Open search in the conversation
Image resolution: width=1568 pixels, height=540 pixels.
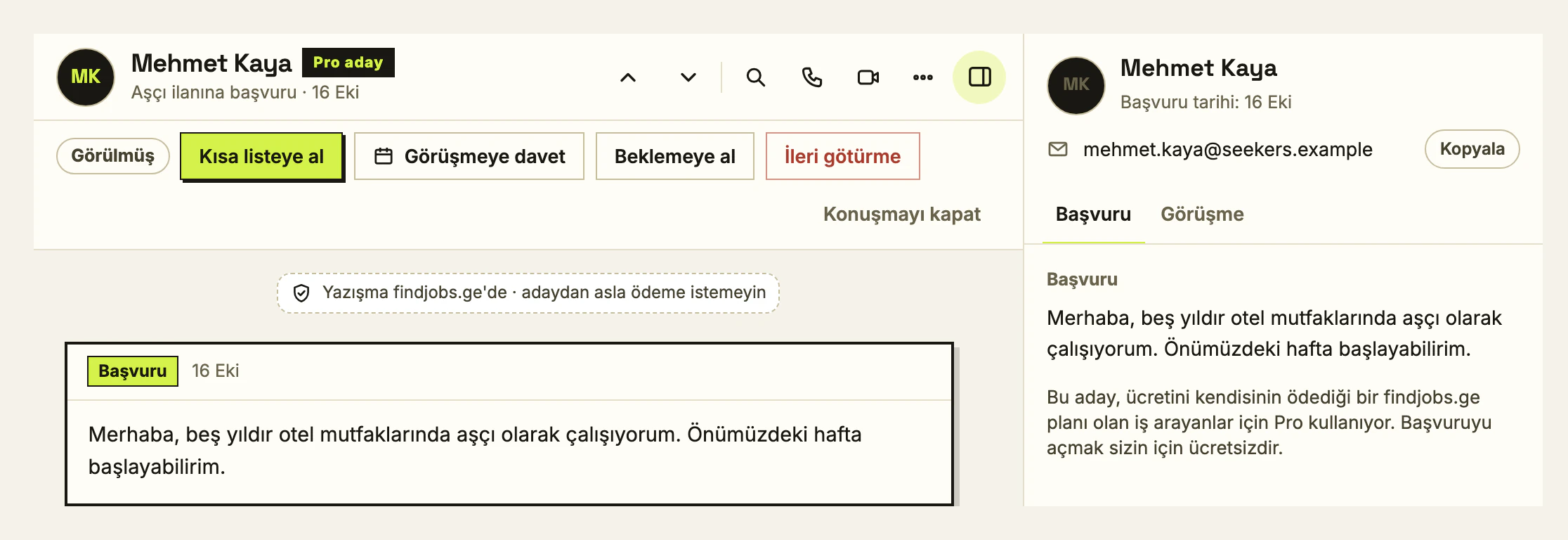[756, 77]
